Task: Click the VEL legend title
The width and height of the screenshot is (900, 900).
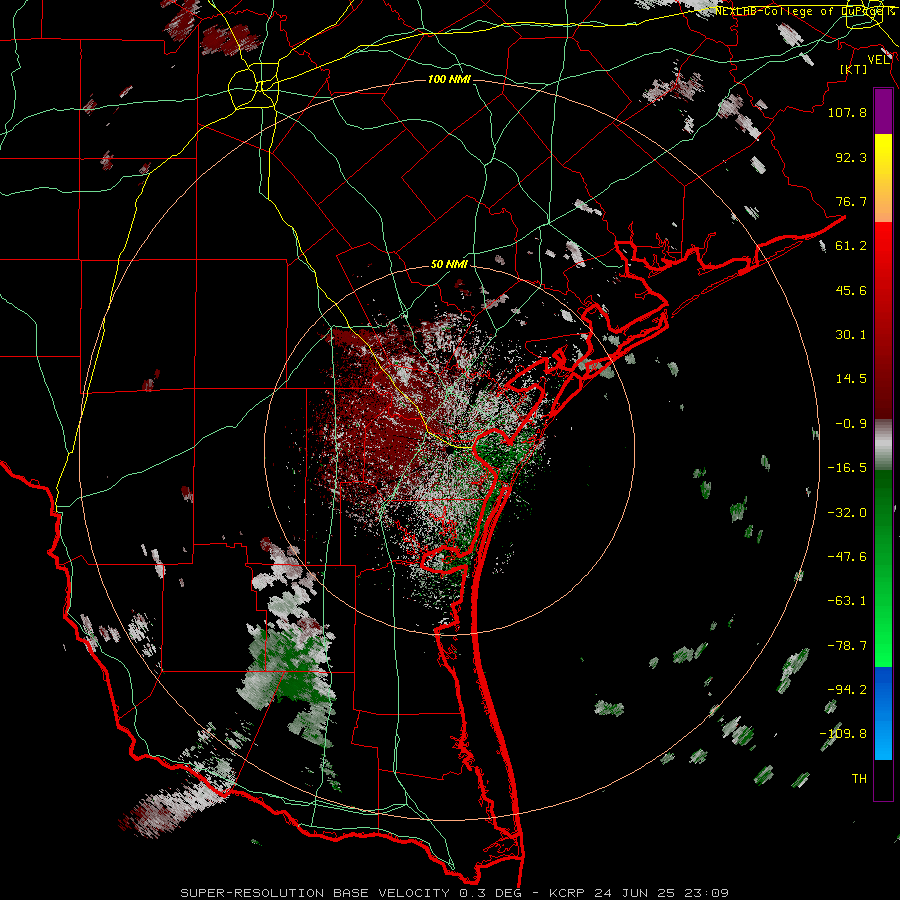Action: pos(878,60)
